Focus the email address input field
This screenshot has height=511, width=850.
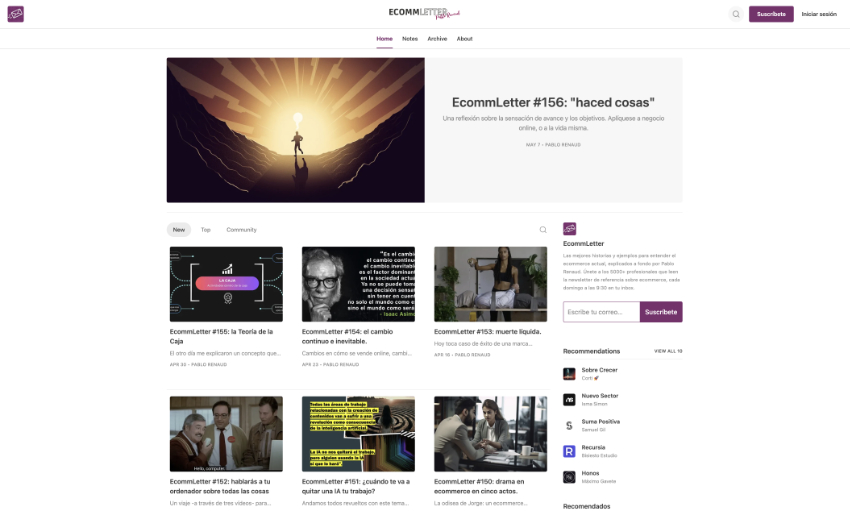point(601,312)
